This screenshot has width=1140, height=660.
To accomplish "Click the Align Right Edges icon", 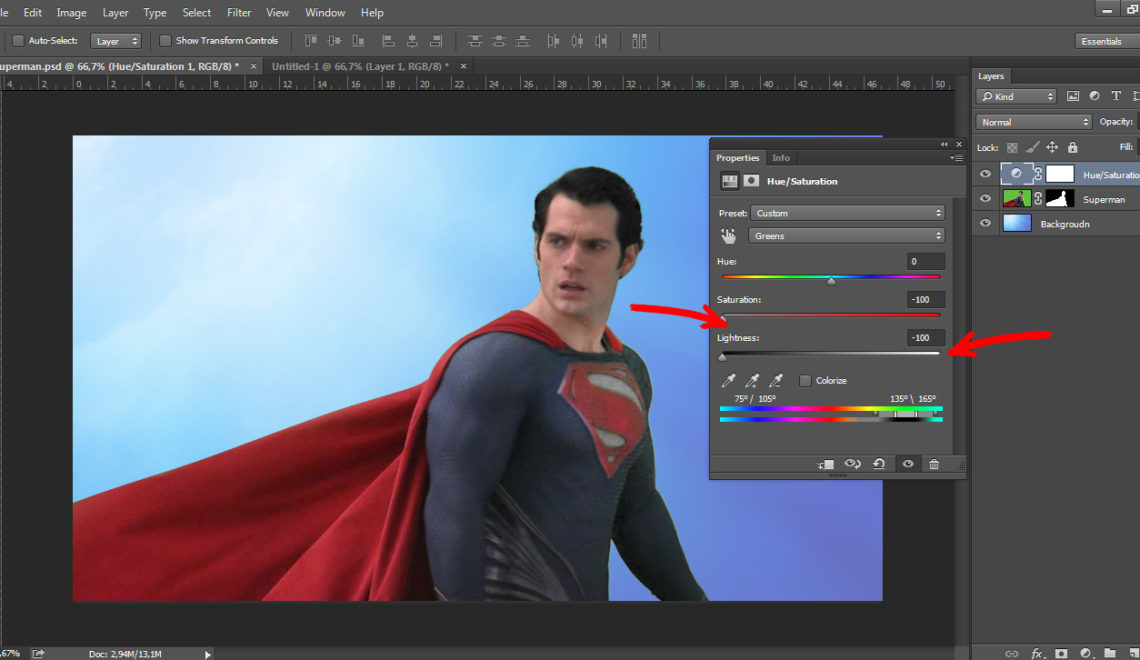I will pos(435,41).
